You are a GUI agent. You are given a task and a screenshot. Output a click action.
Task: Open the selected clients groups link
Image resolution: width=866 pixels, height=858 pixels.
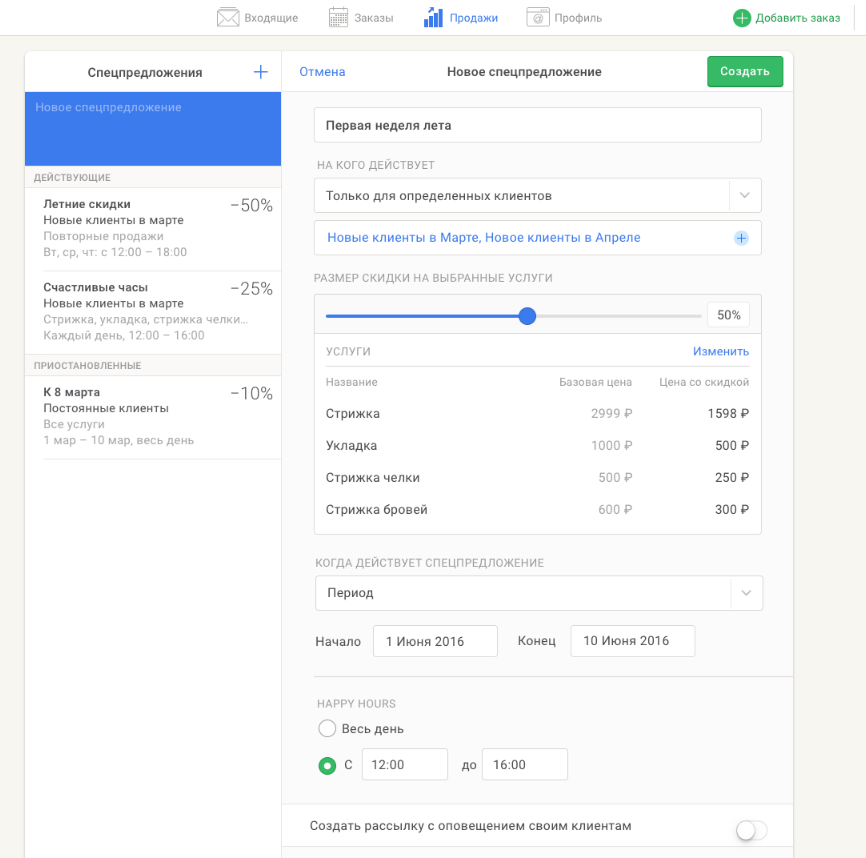click(484, 237)
